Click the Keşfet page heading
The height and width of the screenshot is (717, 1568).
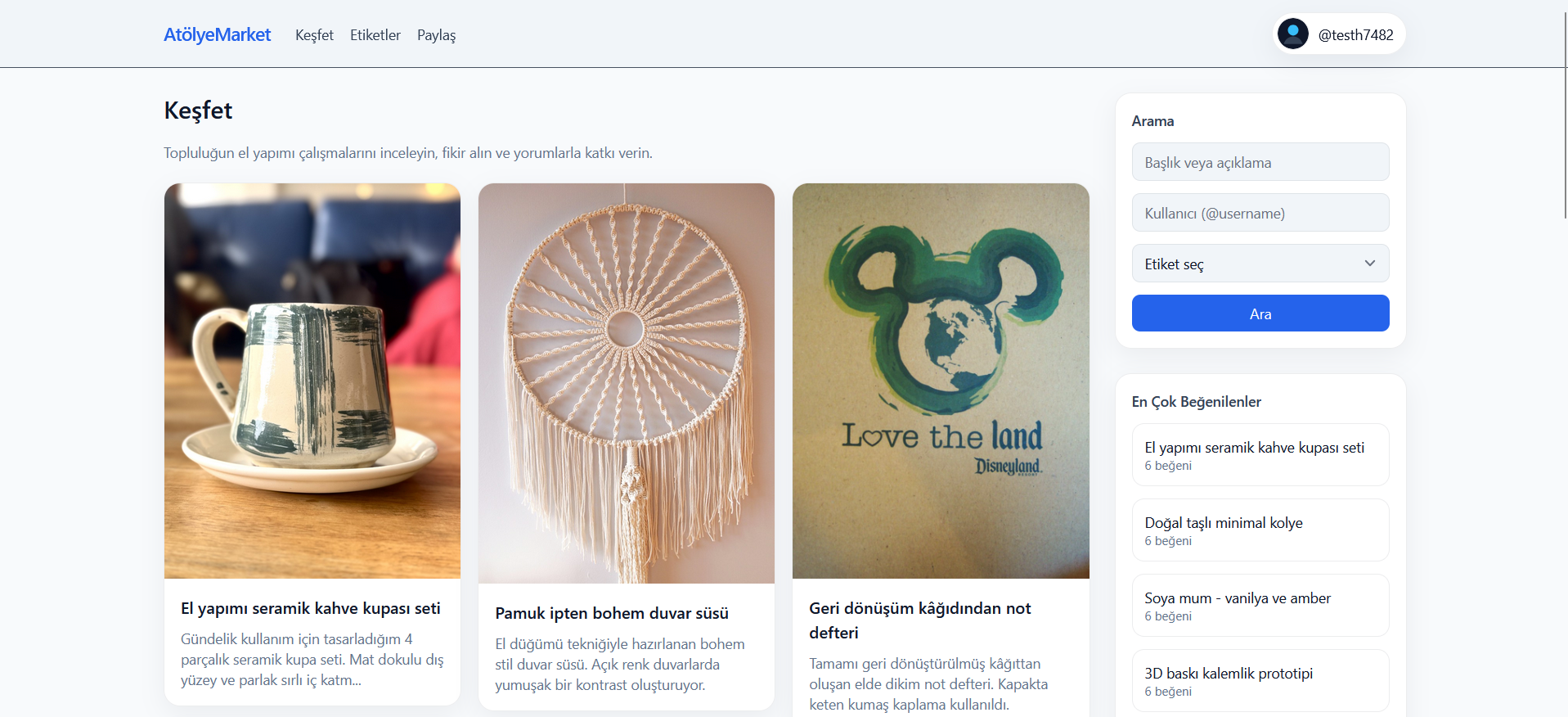point(198,110)
